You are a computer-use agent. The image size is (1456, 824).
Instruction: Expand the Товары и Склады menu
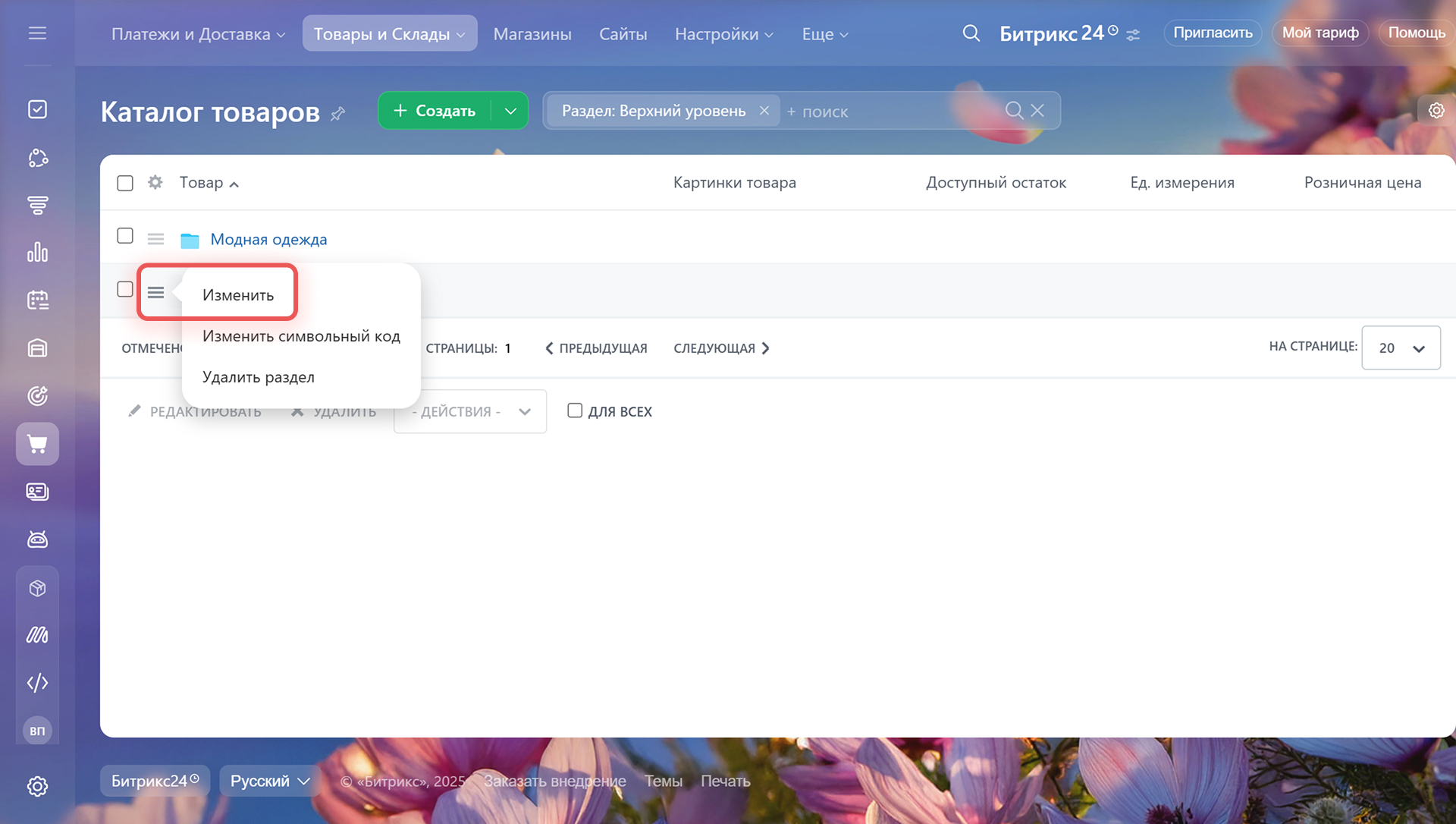click(390, 34)
